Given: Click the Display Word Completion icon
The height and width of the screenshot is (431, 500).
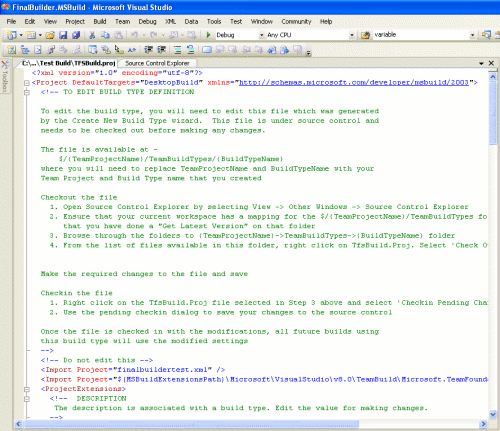Looking at the screenshot, I should [x=132, y=50].
